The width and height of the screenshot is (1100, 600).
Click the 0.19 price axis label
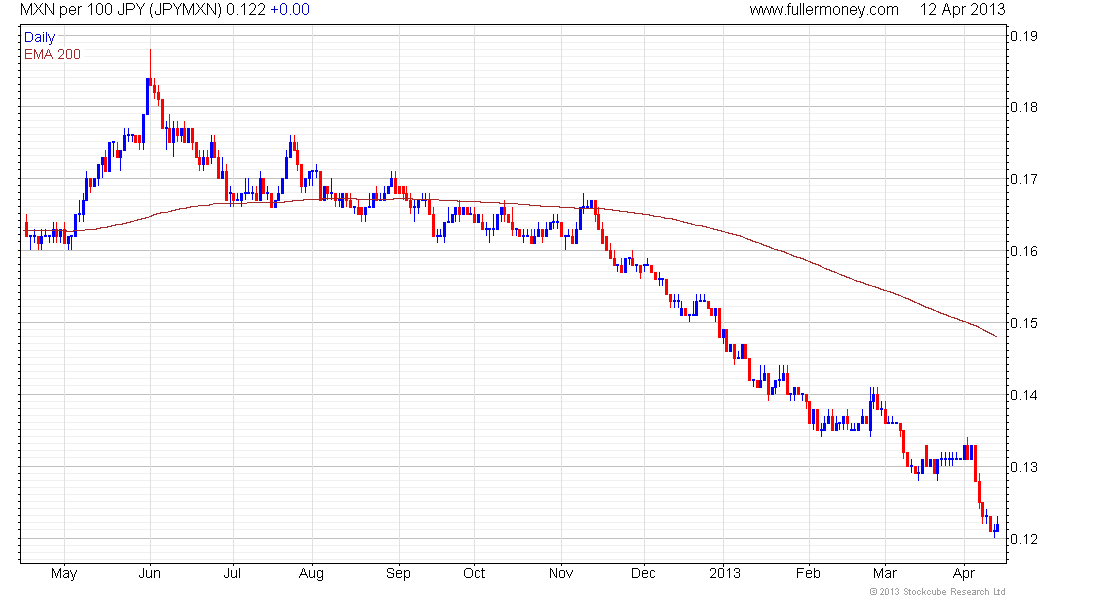(x=1024, y=36)
